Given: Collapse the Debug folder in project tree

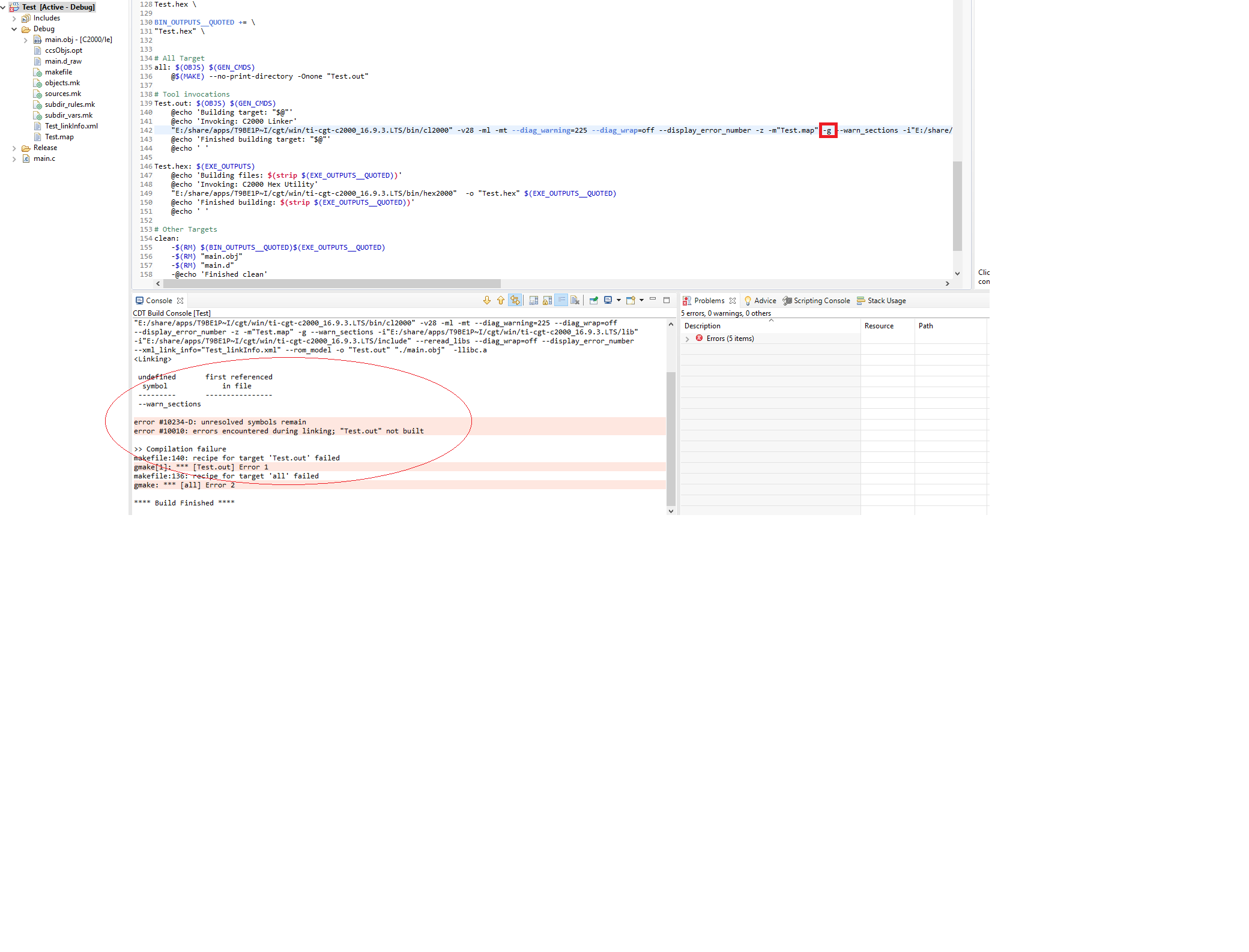Looking at the screenshot, I should point(14,29).
